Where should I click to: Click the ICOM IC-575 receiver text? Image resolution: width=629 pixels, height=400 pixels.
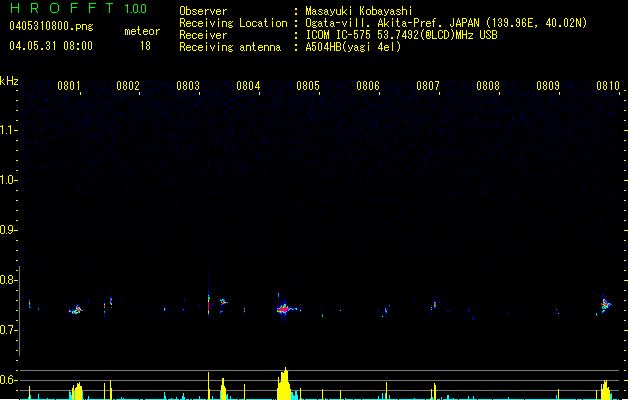tap(401, 35)
